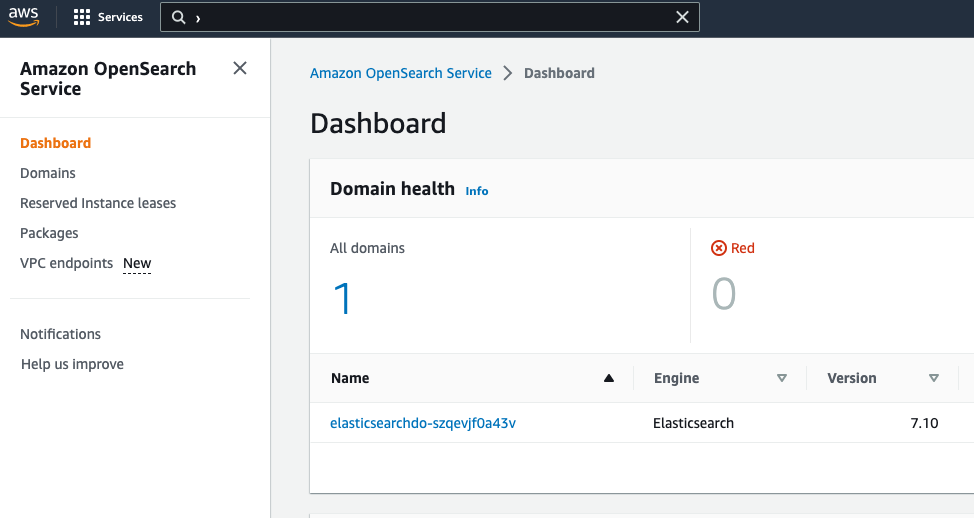
Task: Sort table by Version column arrow
Action: coord(934,378)
